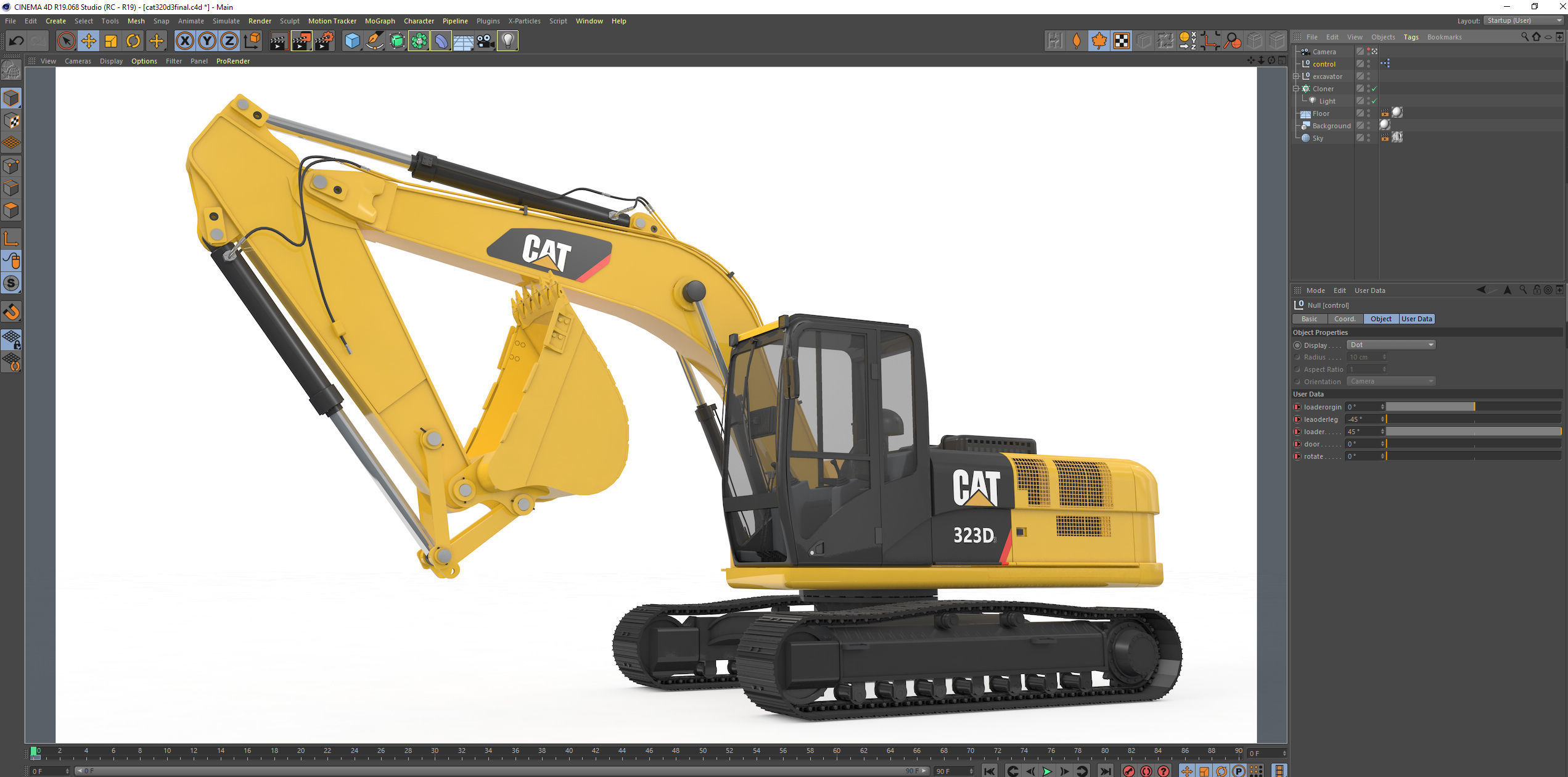Enable Workplane mode in left palette
The width and height of the screenshot is (1568, 777).
[x=11, y=143]
